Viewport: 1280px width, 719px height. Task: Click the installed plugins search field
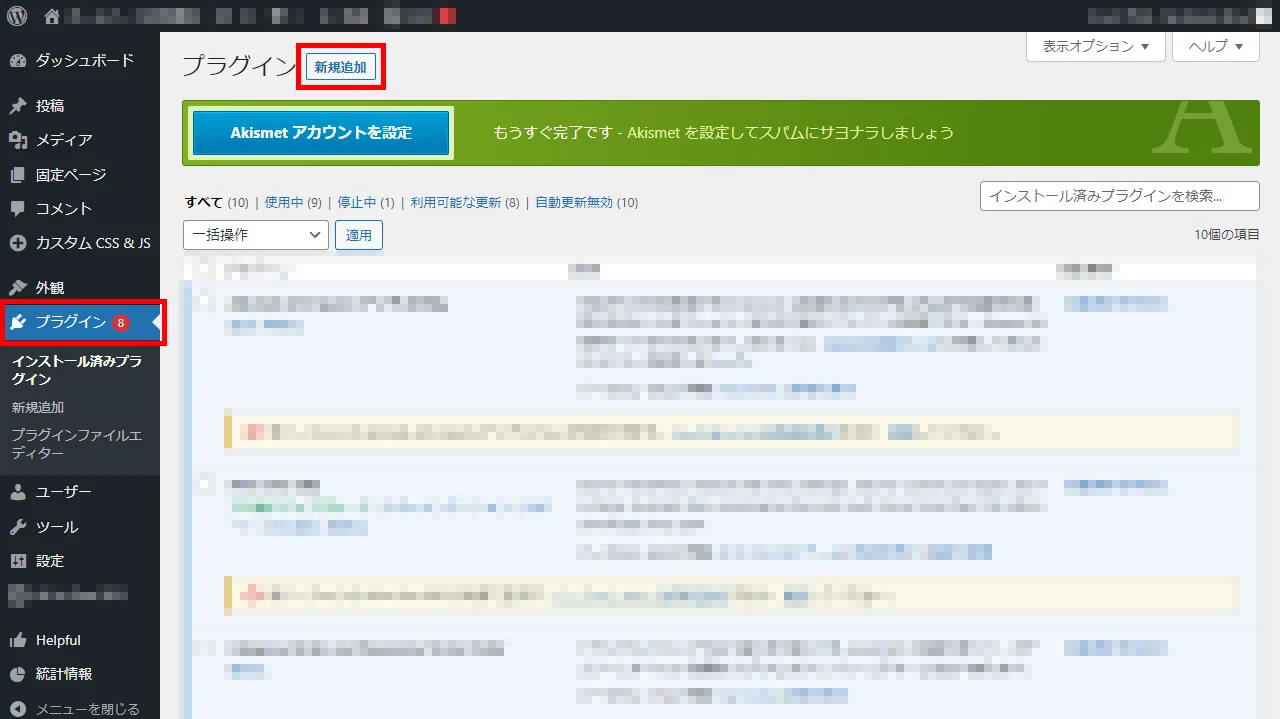1119,196
